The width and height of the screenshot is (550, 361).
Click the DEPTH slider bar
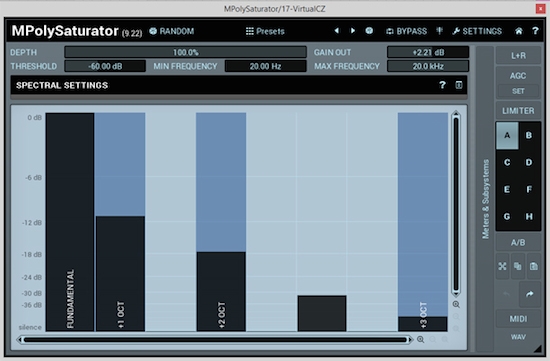pyautogui.click(x=185, y=52)
